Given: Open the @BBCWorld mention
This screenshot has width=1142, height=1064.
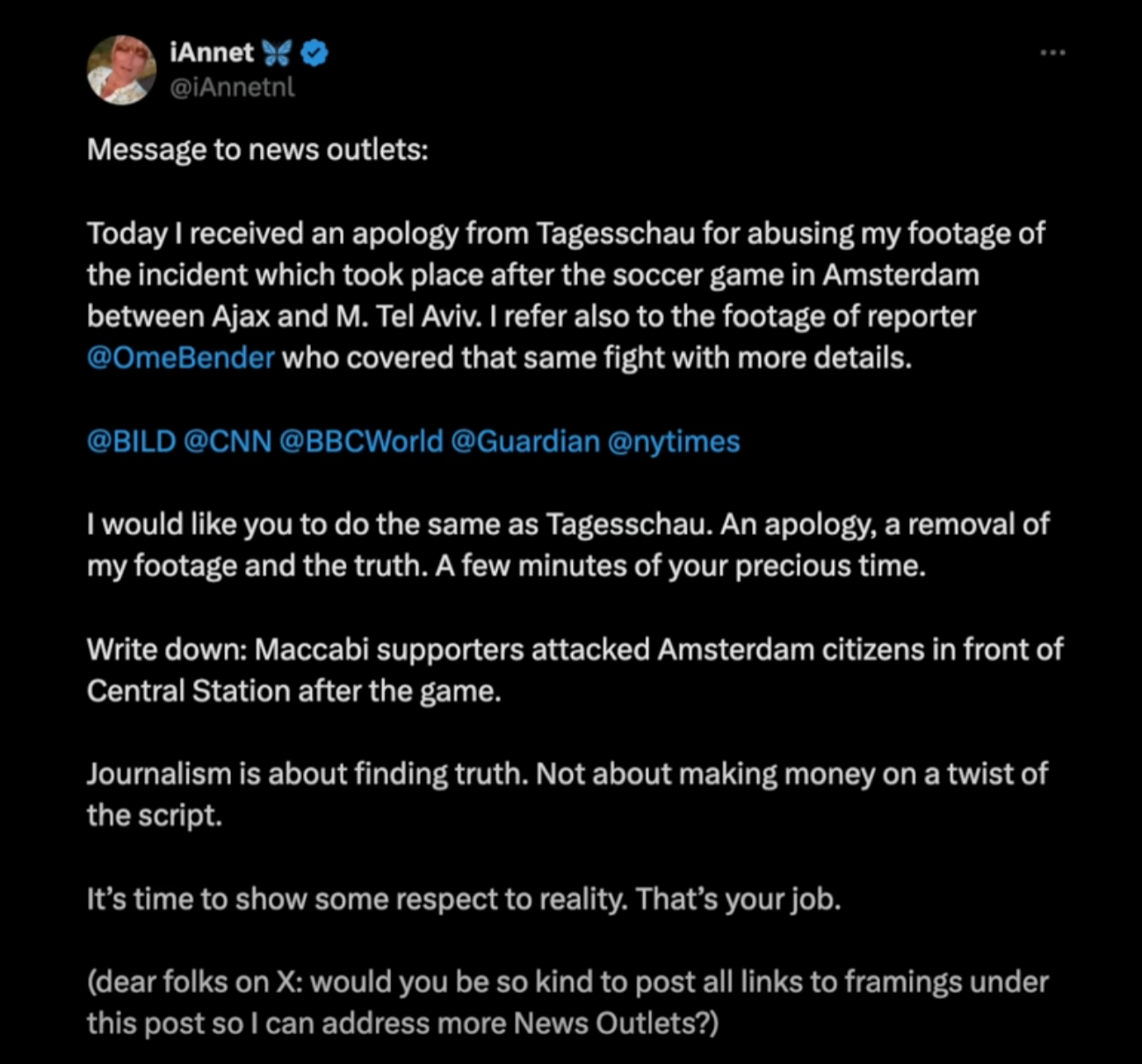Looking at the screenshot, I should tap(361, 441).
